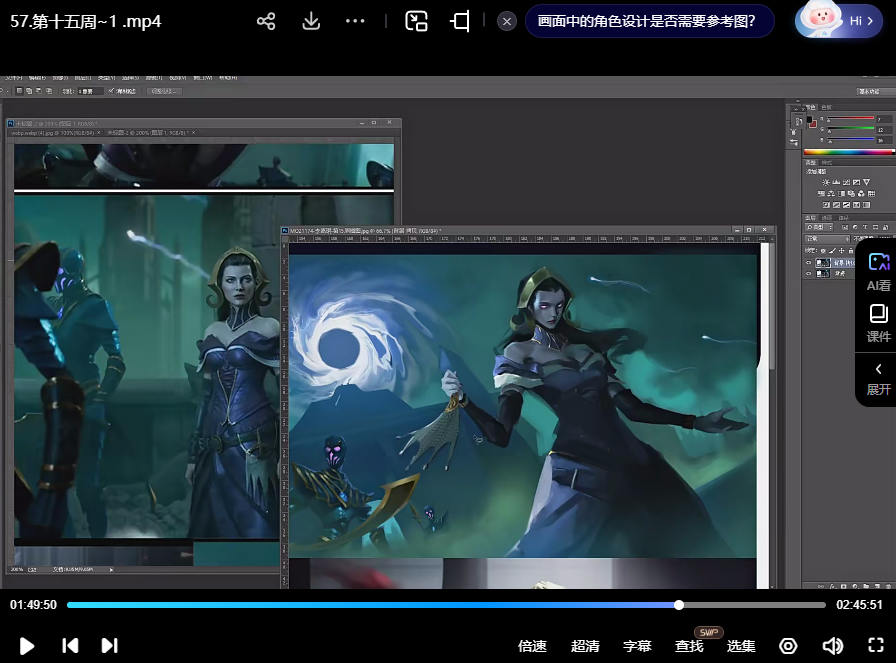896x663 pixels.
Task: Download the video using the download icon
Action: (311, 22)
